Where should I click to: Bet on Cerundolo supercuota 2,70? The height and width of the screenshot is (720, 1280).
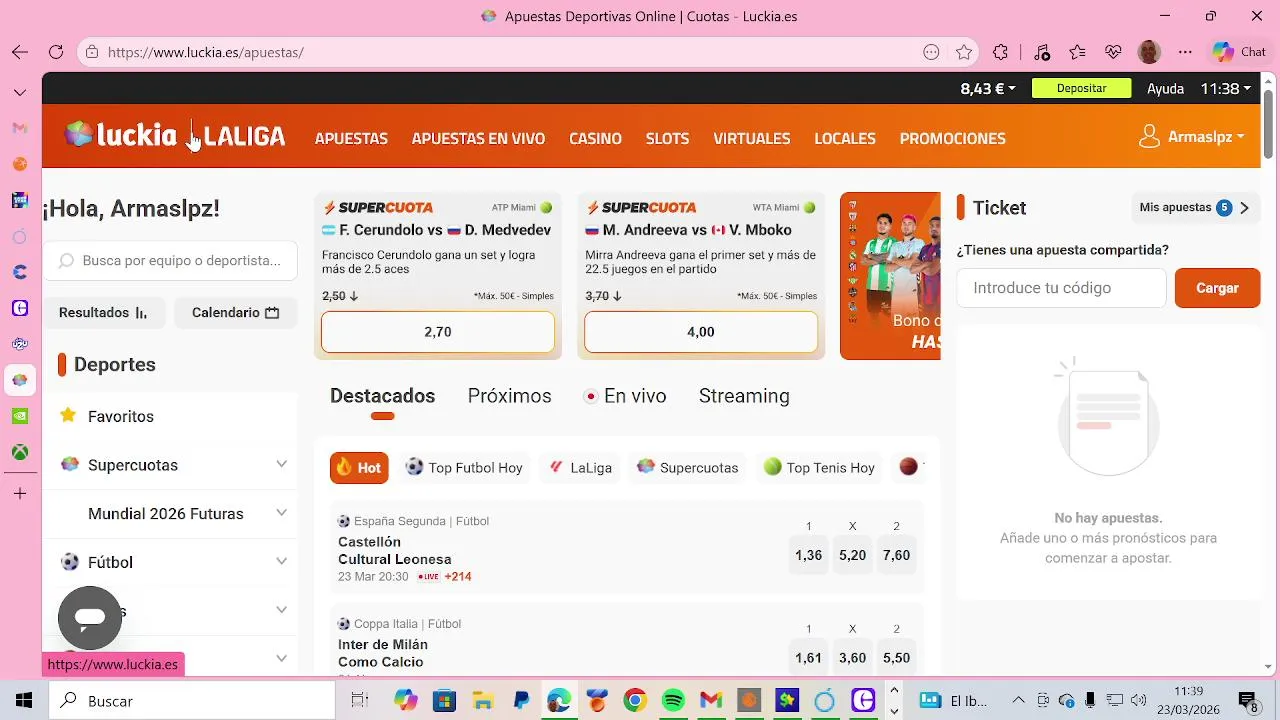(438, 332)
